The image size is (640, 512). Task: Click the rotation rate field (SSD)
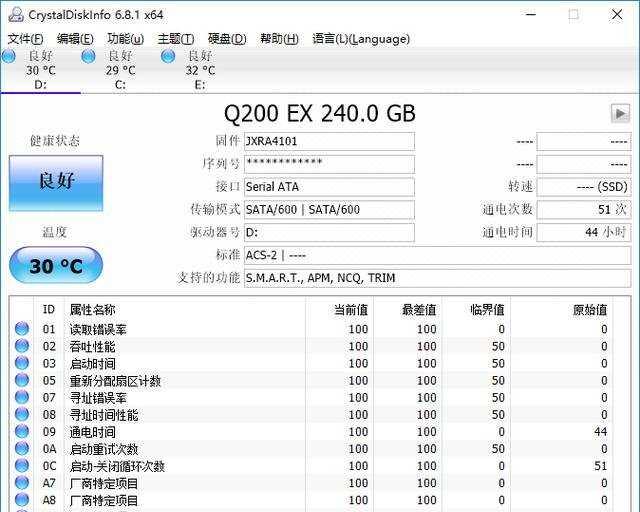click(584, 187)
